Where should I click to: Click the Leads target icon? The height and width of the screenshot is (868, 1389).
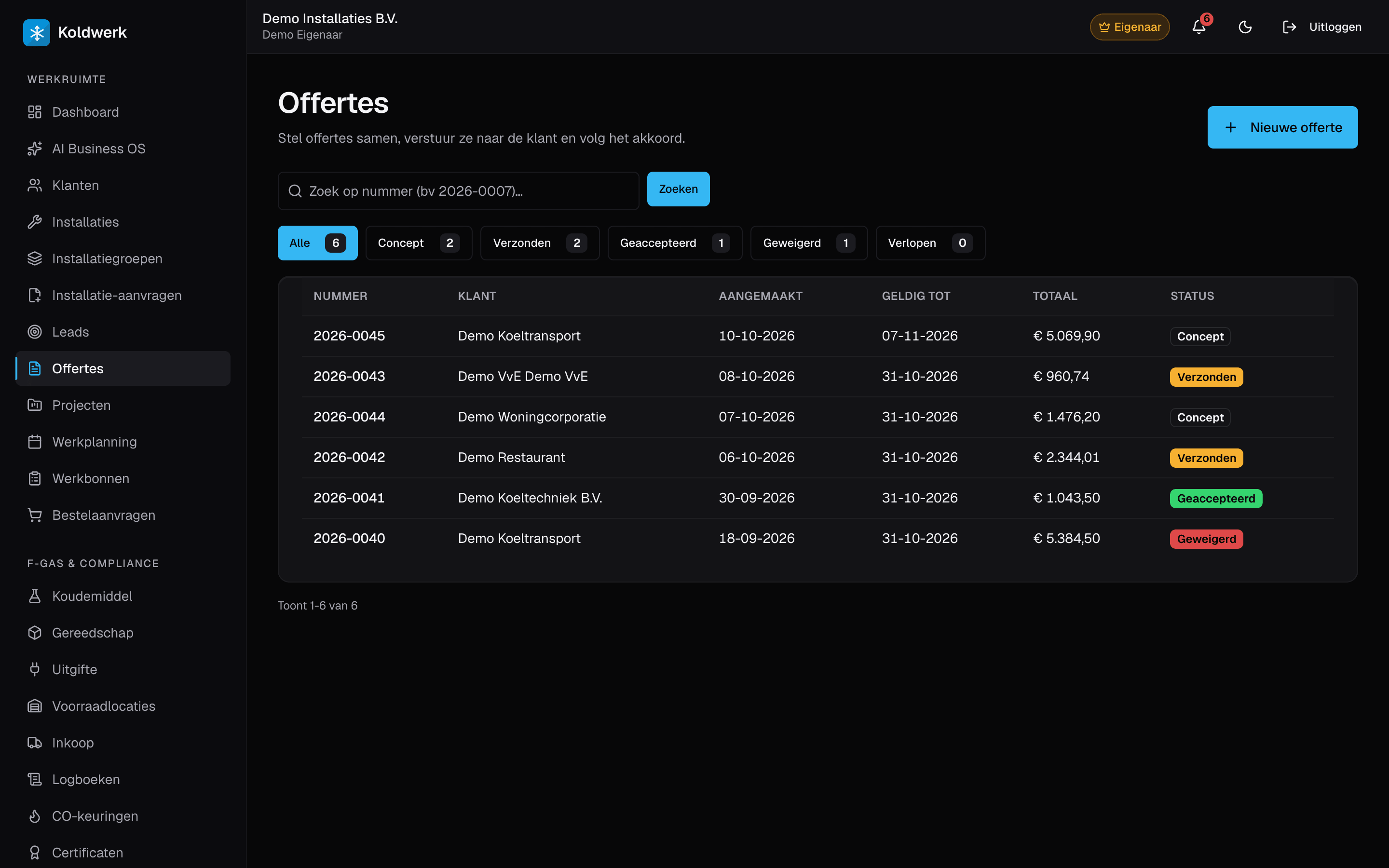pyautogui.click(x=35, y=332)
